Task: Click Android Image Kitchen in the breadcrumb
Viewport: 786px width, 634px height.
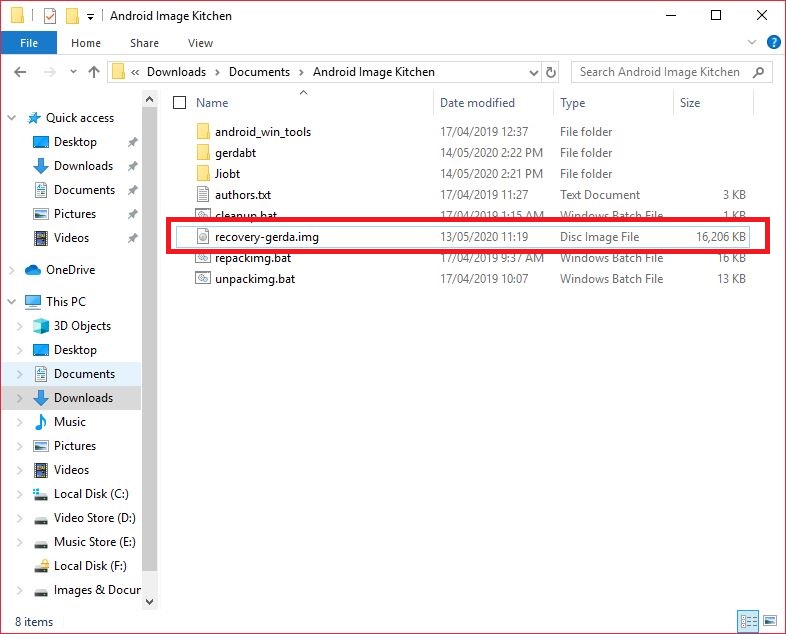Action: click(x=373, y=72)
